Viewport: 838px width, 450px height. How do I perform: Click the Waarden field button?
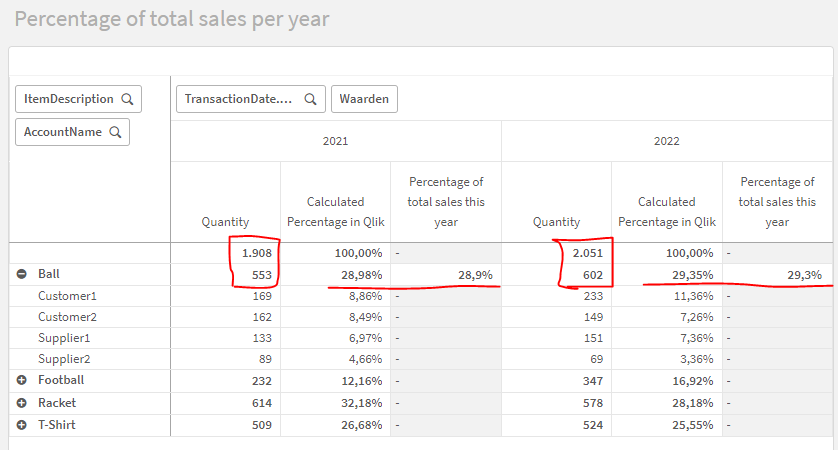tap(365, 99)
